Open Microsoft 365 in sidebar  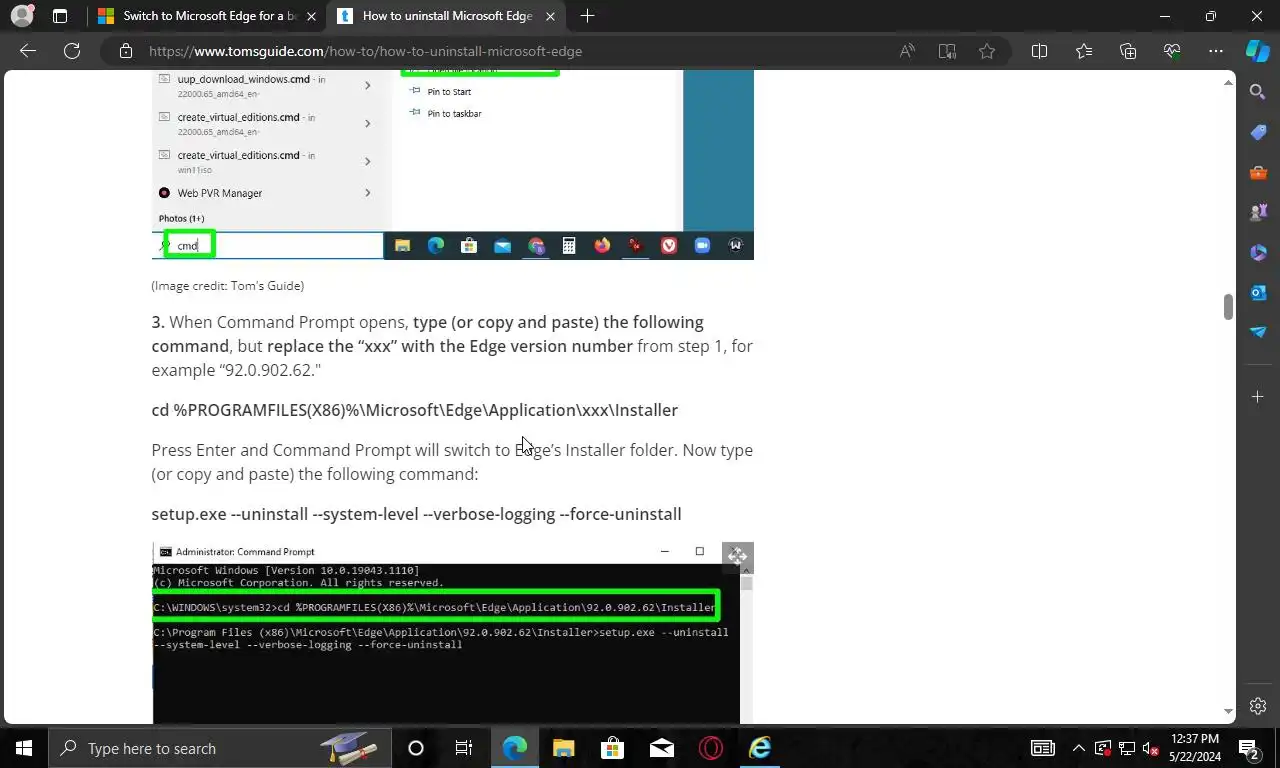coord(1258,252)
